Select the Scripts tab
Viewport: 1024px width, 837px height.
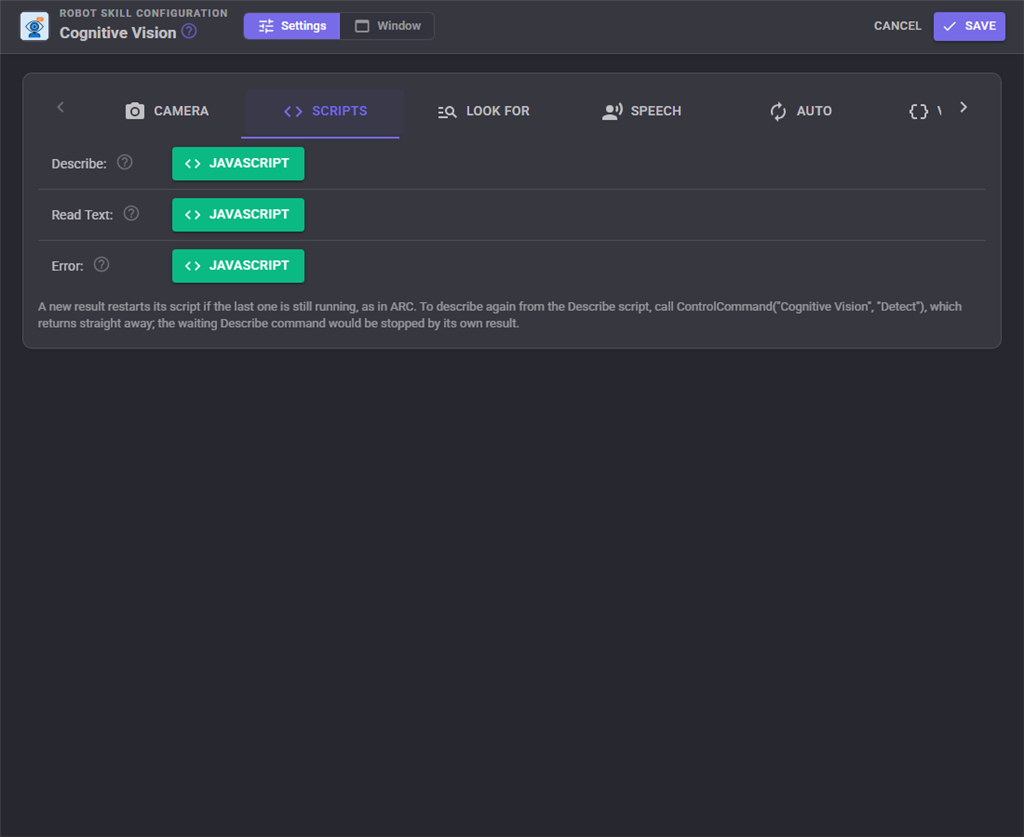[325, 111]
